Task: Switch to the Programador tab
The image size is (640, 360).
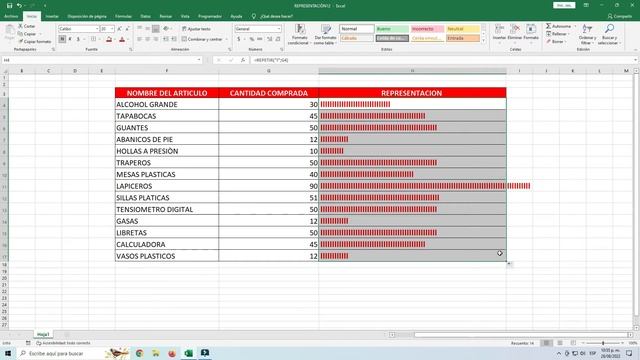Action: coord(210,16)
